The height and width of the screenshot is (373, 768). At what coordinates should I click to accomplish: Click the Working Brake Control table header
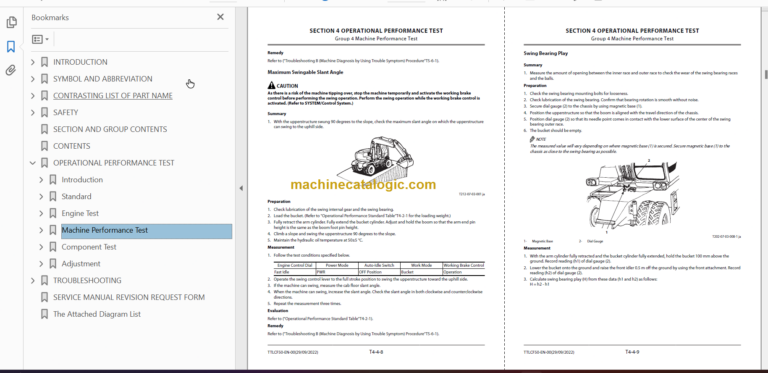pyautogui.click(x=463, y=265)
